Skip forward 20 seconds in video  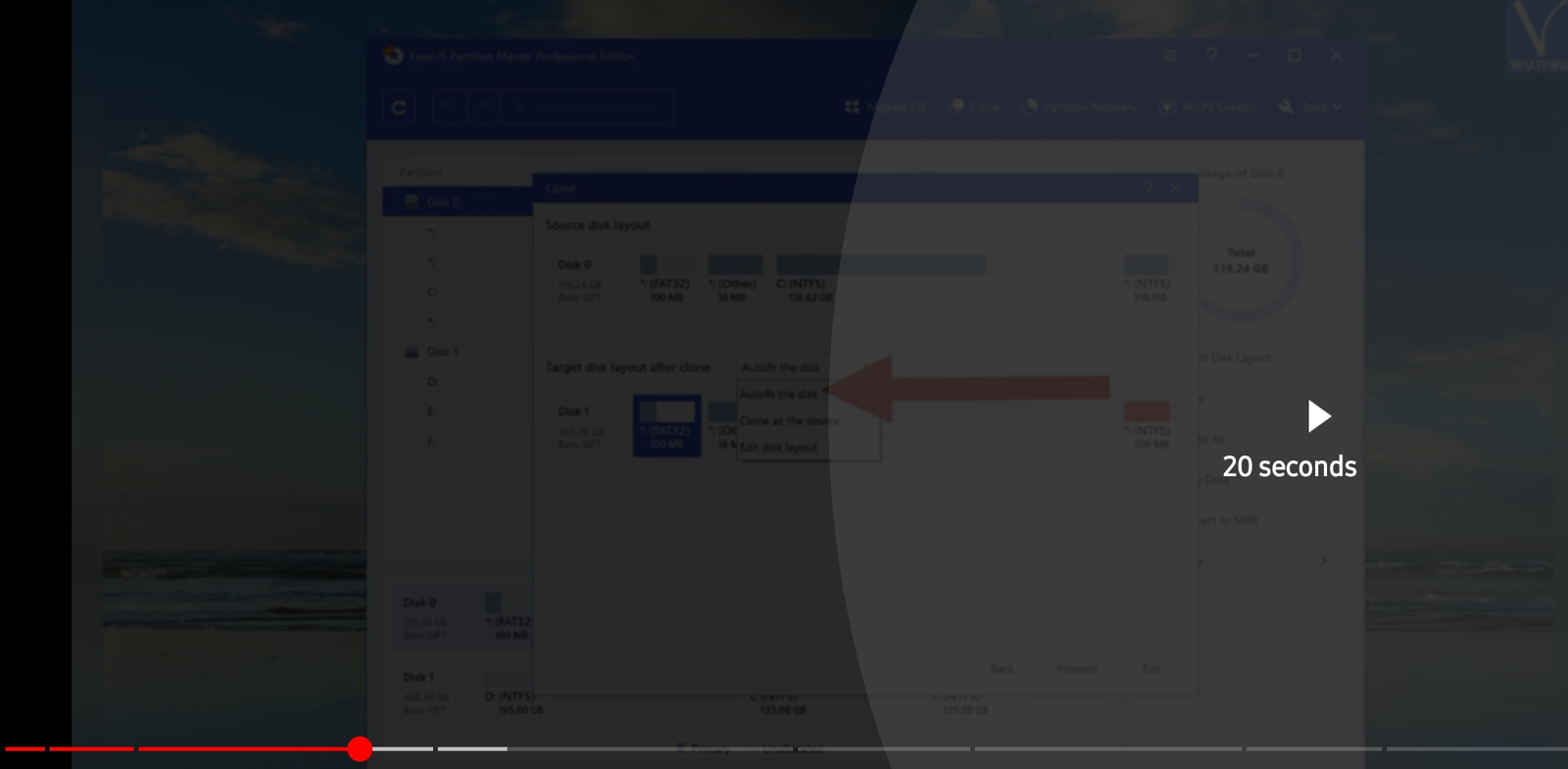[1290, 439]
